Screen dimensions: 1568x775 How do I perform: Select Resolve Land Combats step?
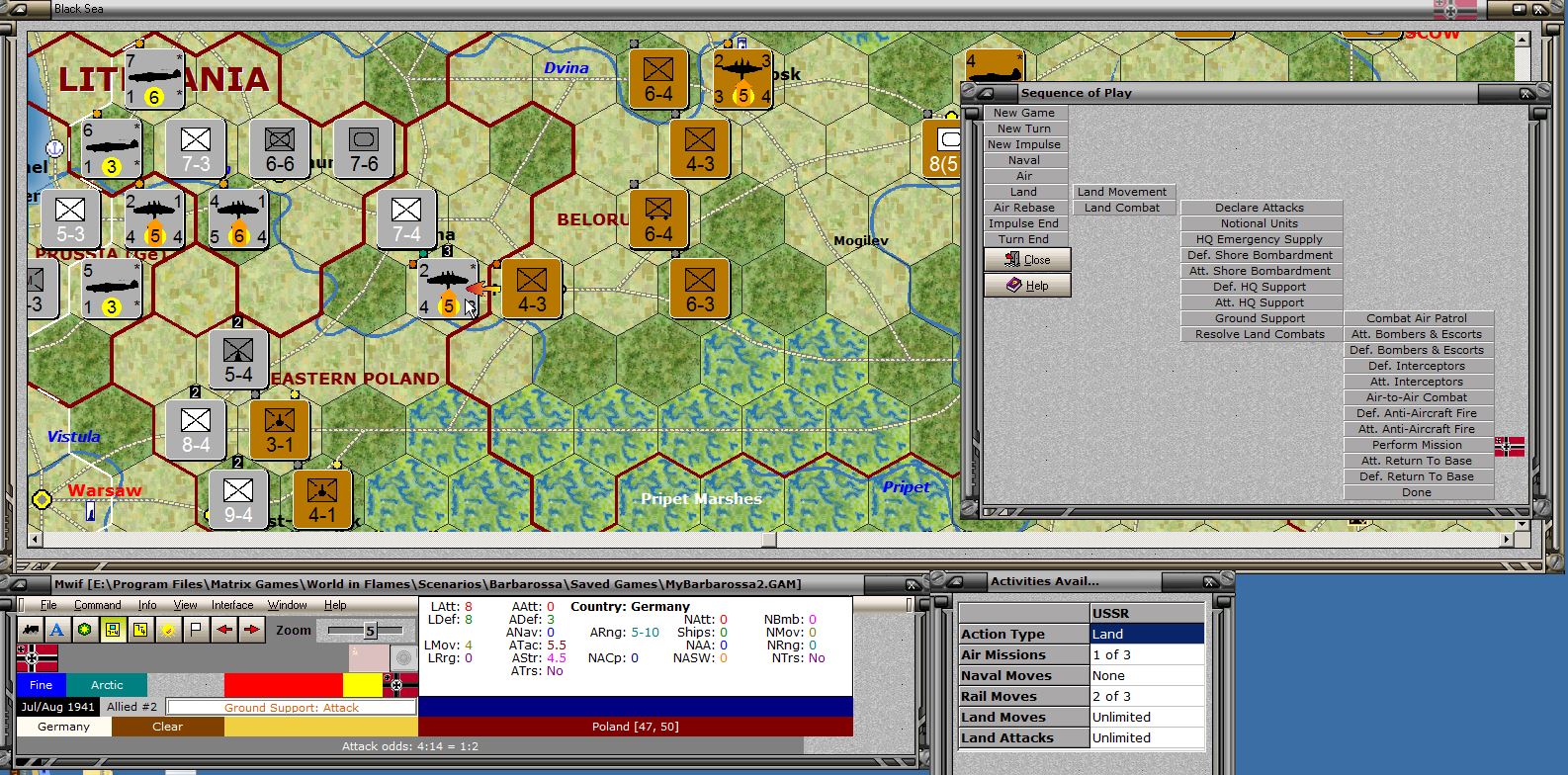[x=1261, y=334]
